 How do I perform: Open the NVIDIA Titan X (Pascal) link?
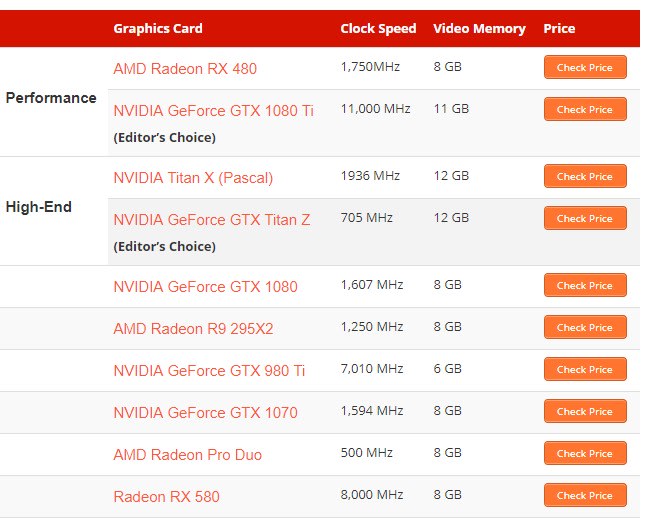[193, 178]
